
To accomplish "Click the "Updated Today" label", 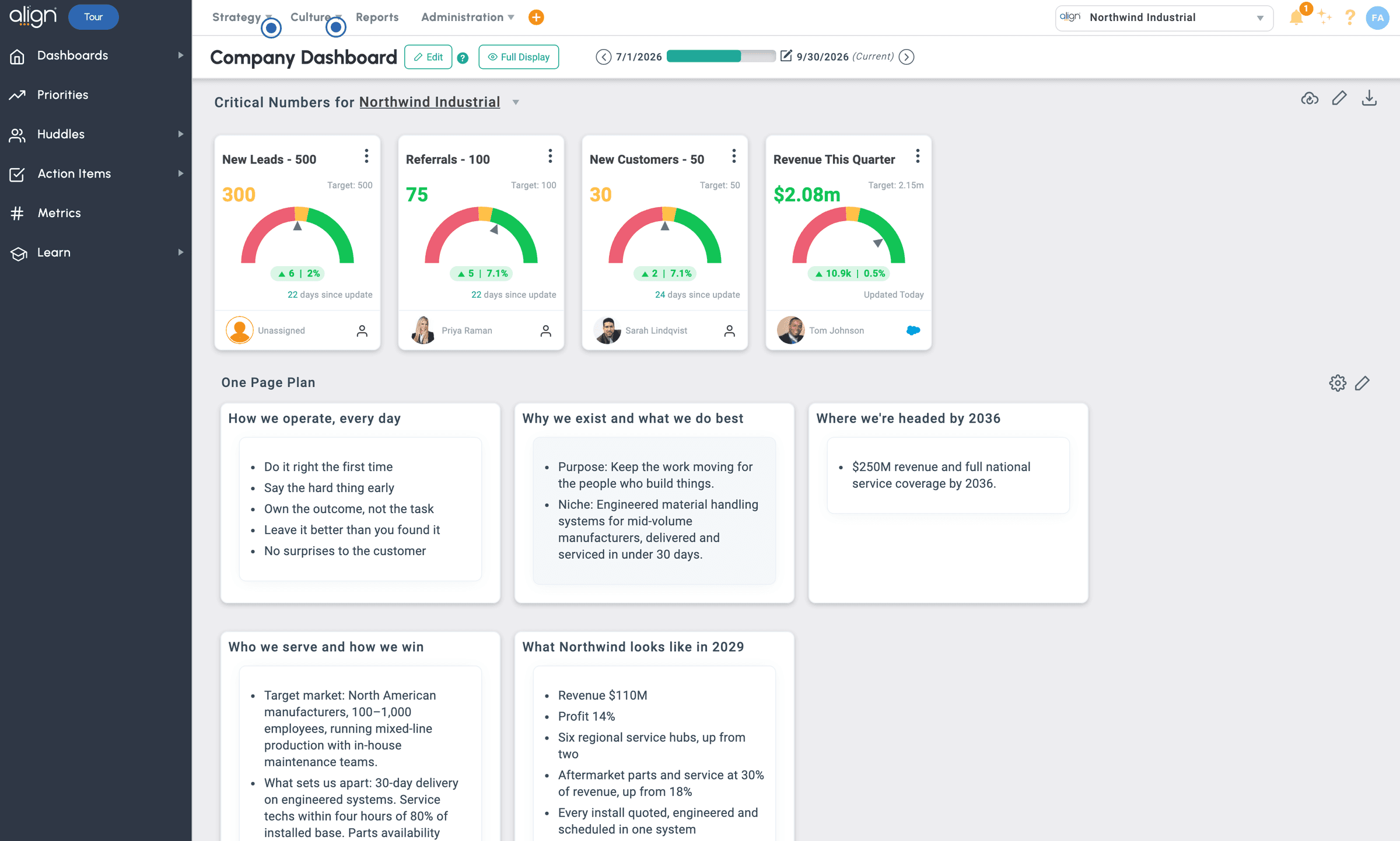I will [x=894, y=295].
